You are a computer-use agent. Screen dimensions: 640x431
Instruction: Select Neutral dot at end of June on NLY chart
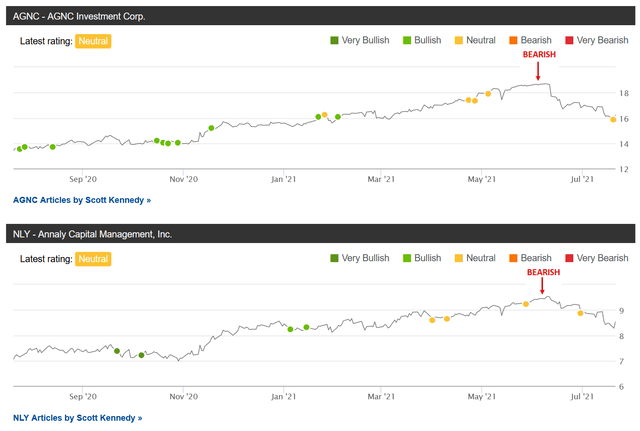point(580,313)
